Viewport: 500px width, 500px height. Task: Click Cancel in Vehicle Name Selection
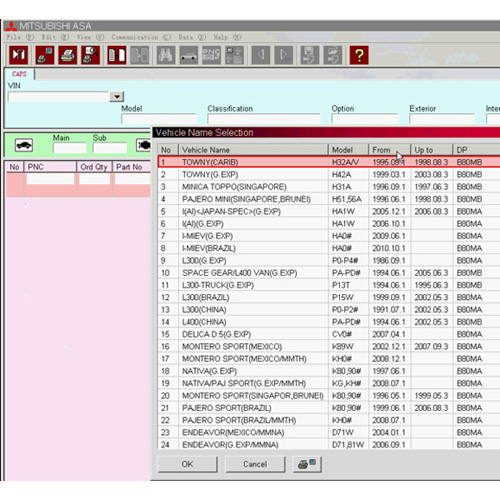[x=255, y=464]
